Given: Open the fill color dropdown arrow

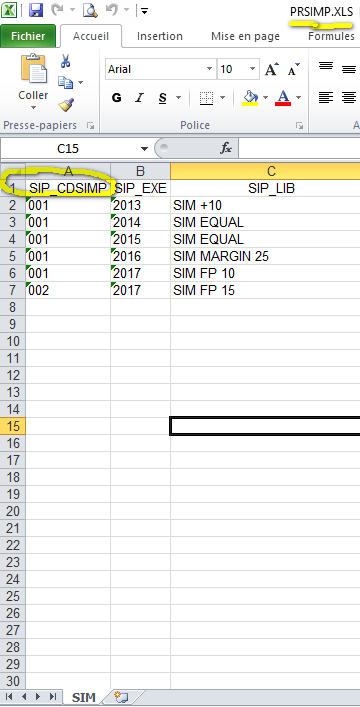Looking at the screenshot, I should tap(265, 97).
